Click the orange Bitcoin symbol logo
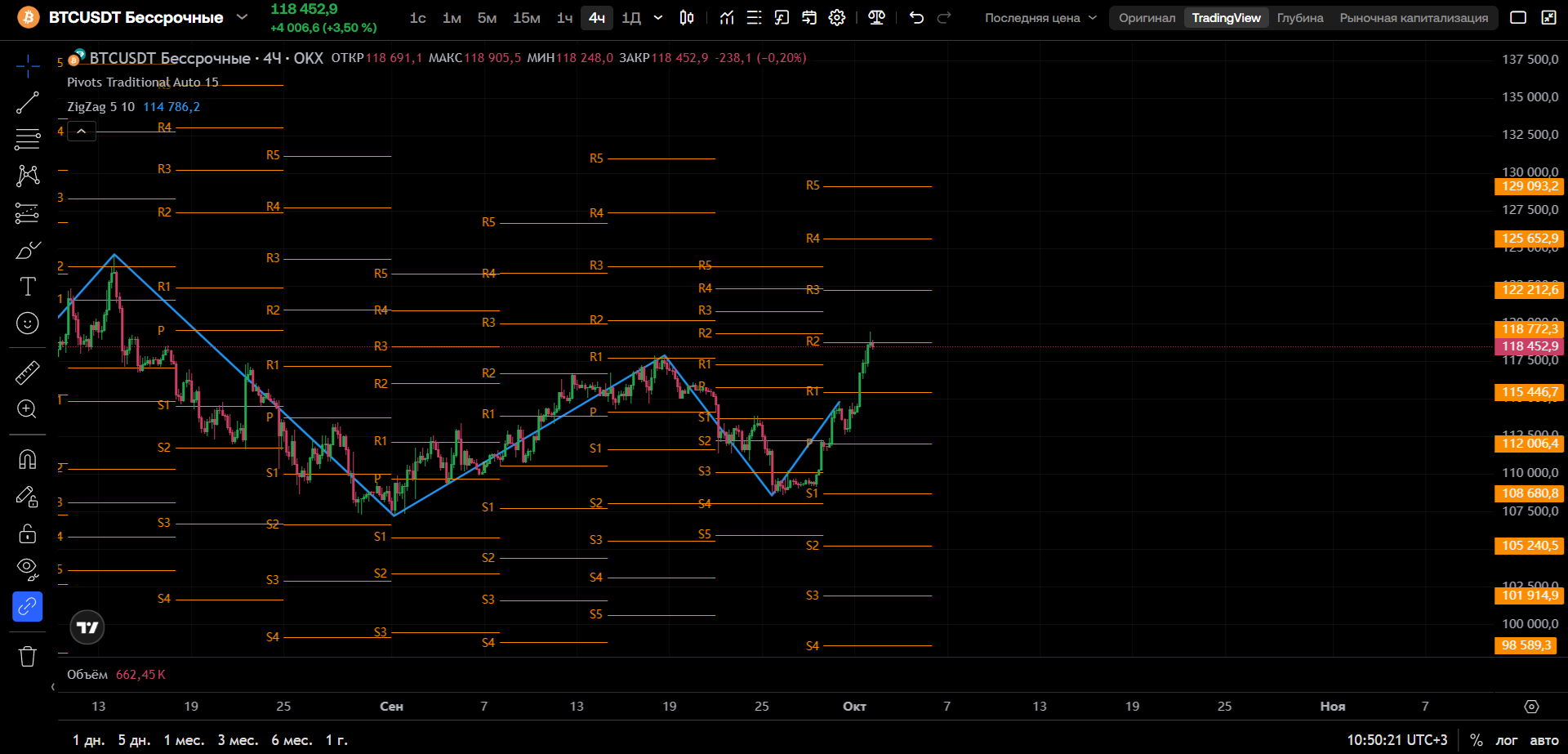 pos(29,17)
